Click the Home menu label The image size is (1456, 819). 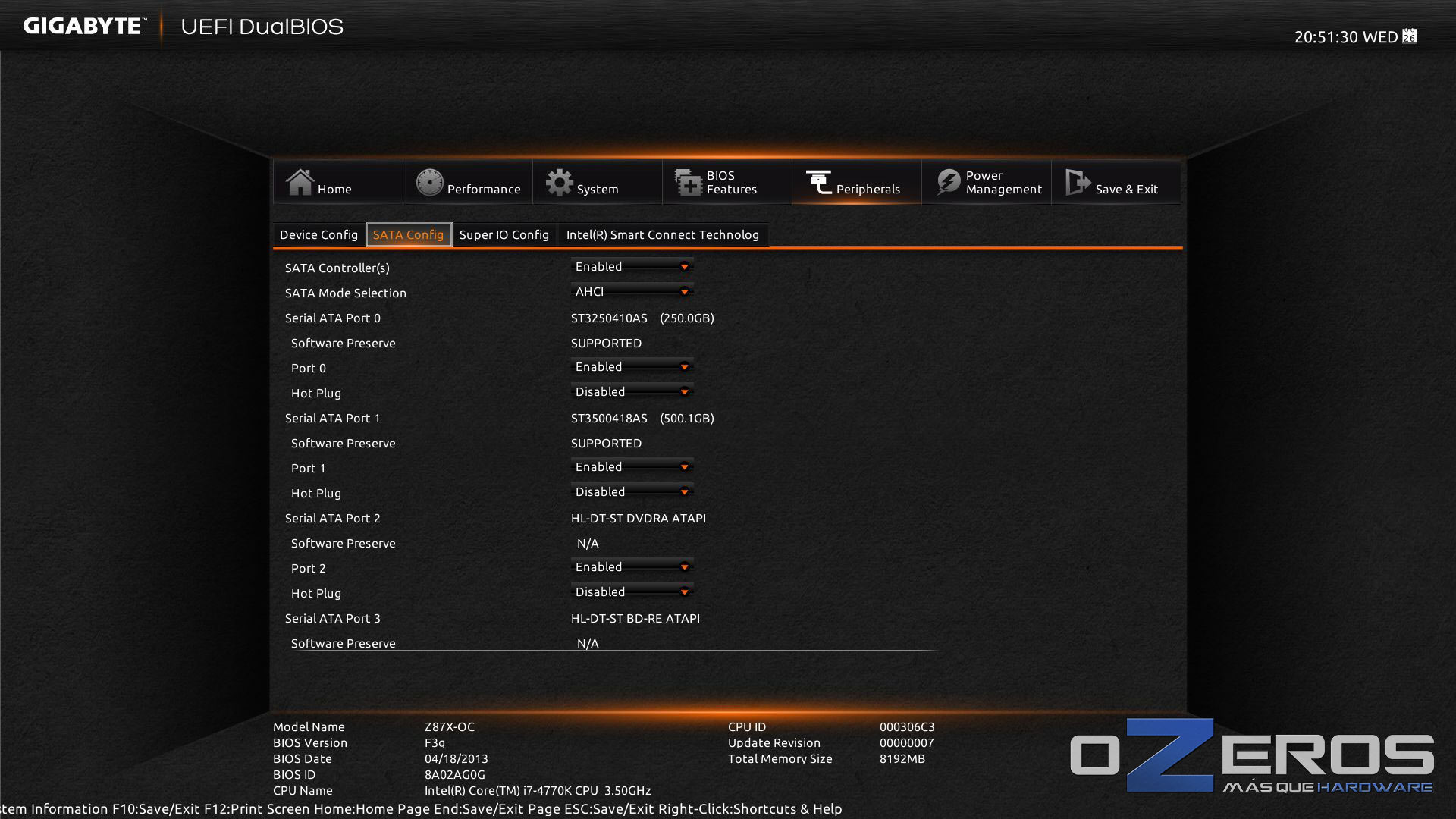pos(334,190)
